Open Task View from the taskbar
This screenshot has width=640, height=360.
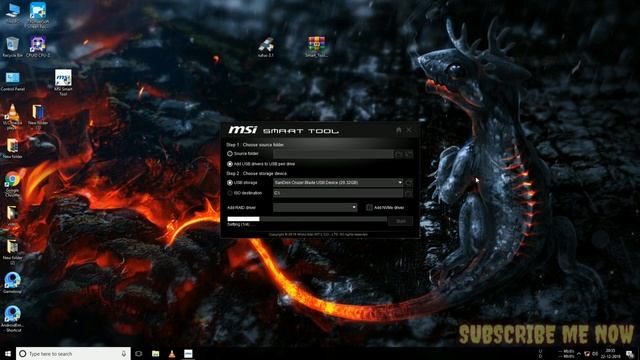coord(139,353)
